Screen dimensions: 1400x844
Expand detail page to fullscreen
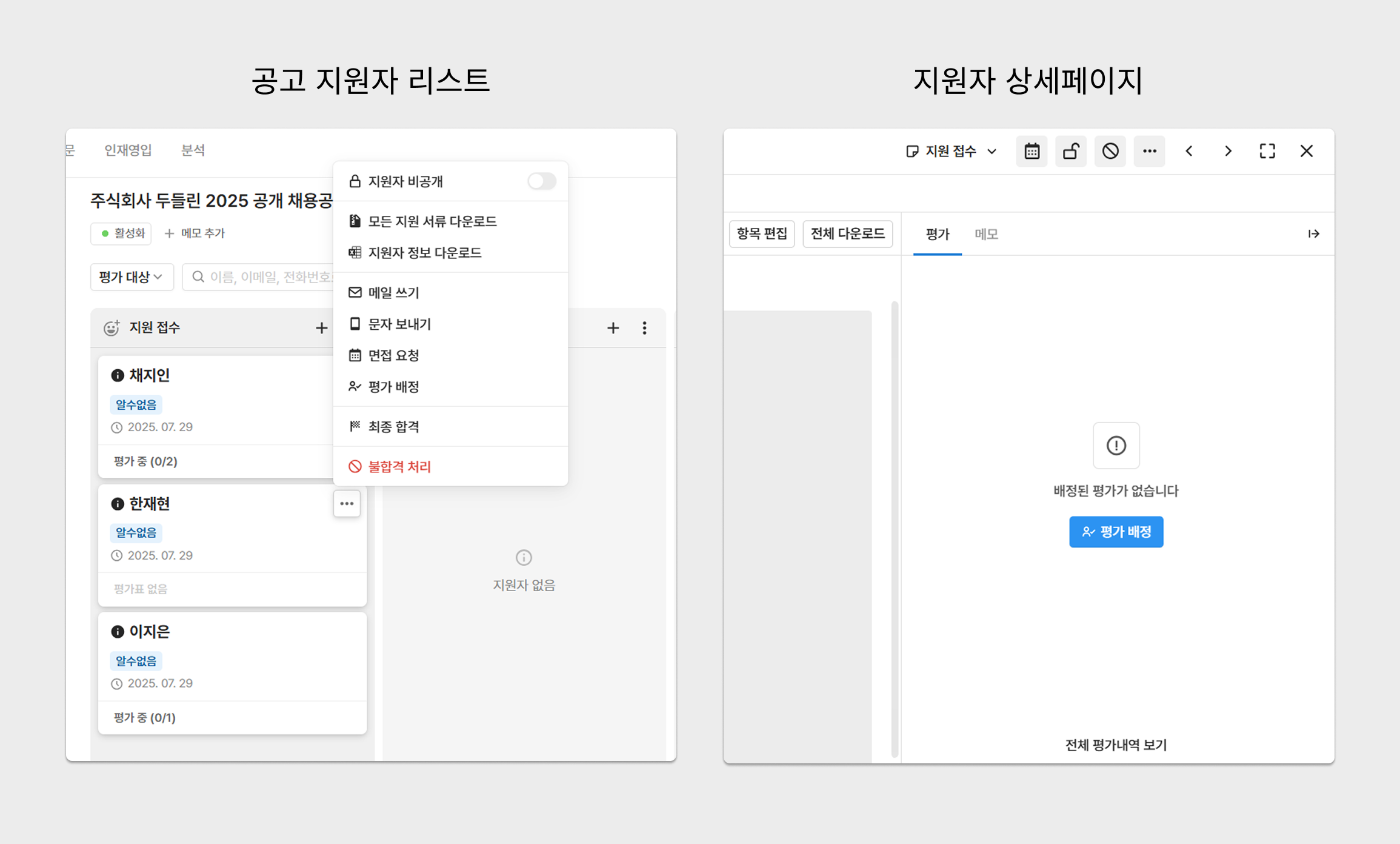1267,151
